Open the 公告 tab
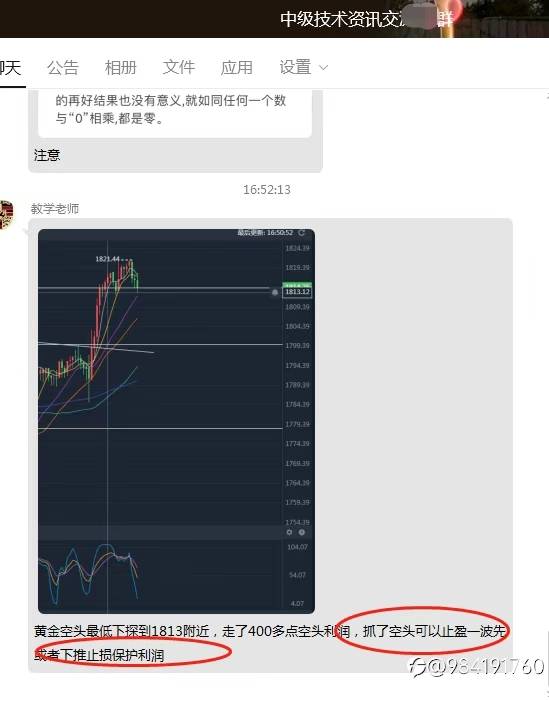 63,68
